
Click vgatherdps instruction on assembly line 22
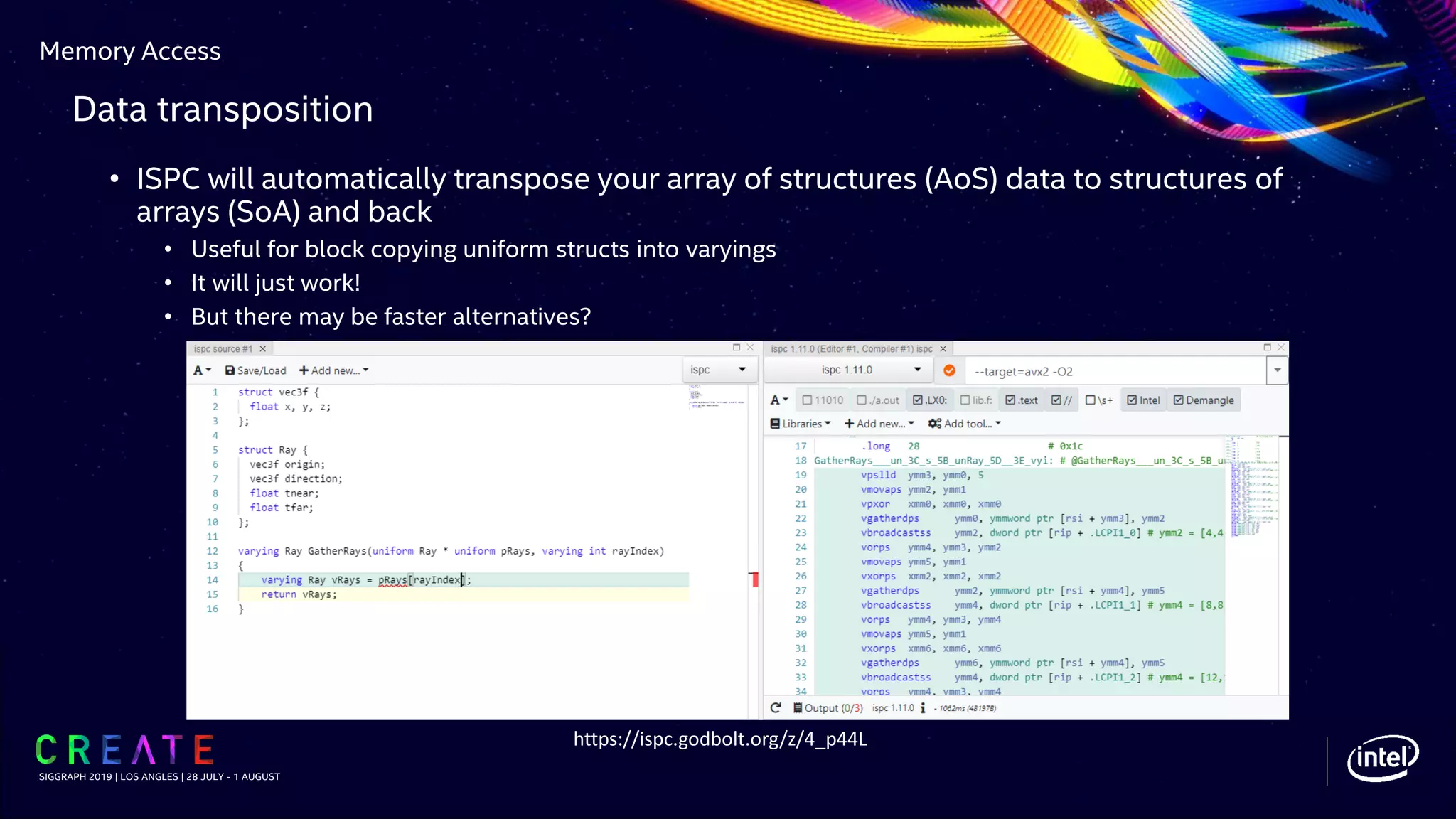pos(890,518)
